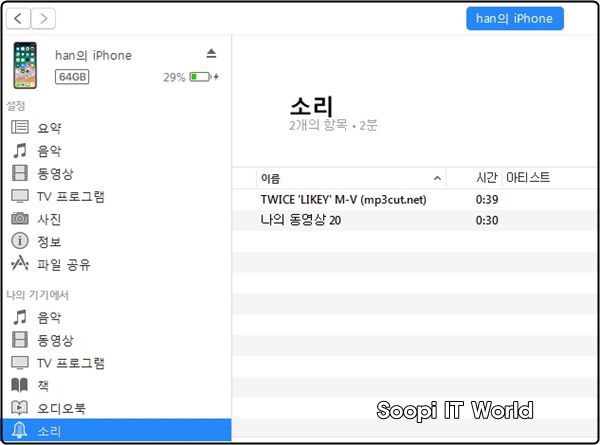
Task: Select the 나의 동영상 20 row
Action: 416,220
